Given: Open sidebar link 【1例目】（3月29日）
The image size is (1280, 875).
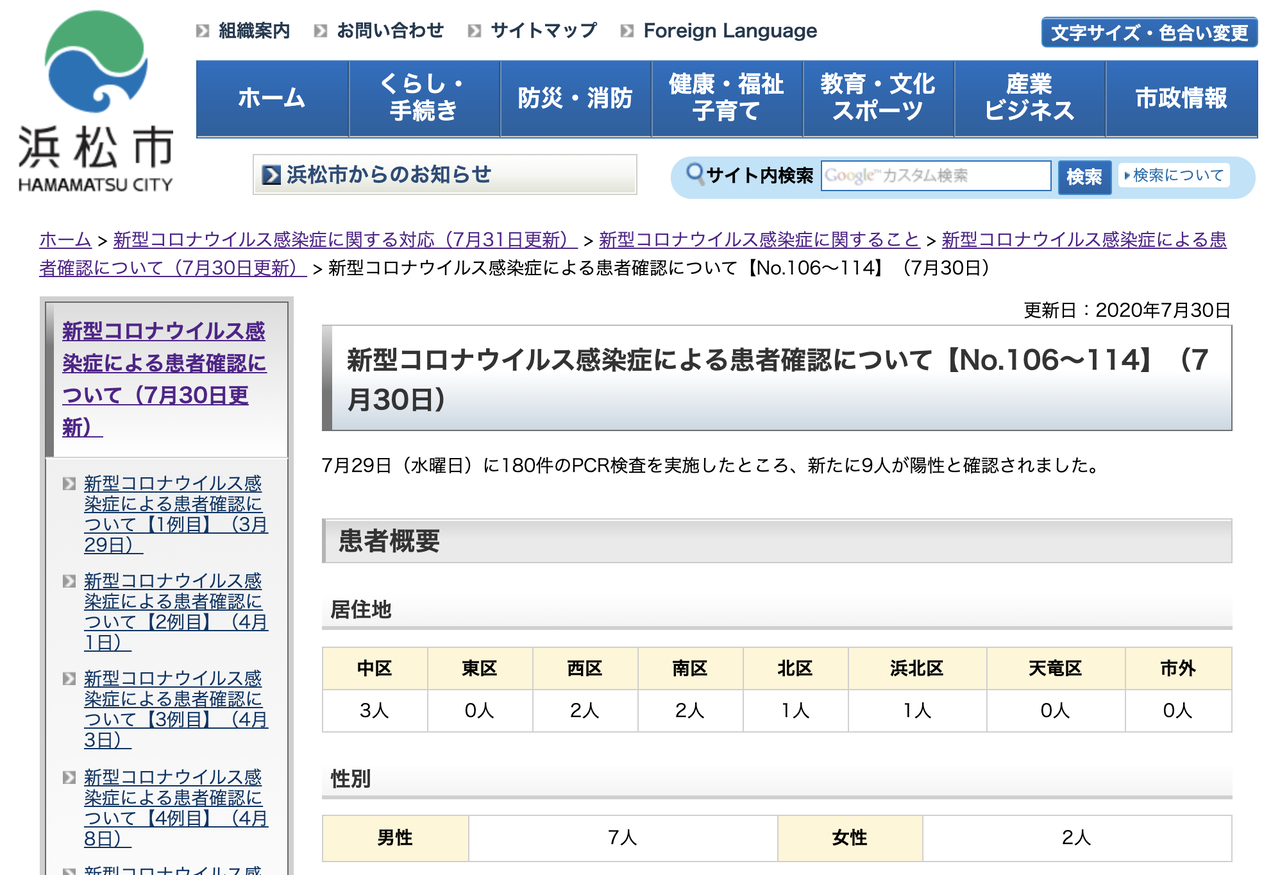Looking at the screenshot, I should tap(175, 514).
